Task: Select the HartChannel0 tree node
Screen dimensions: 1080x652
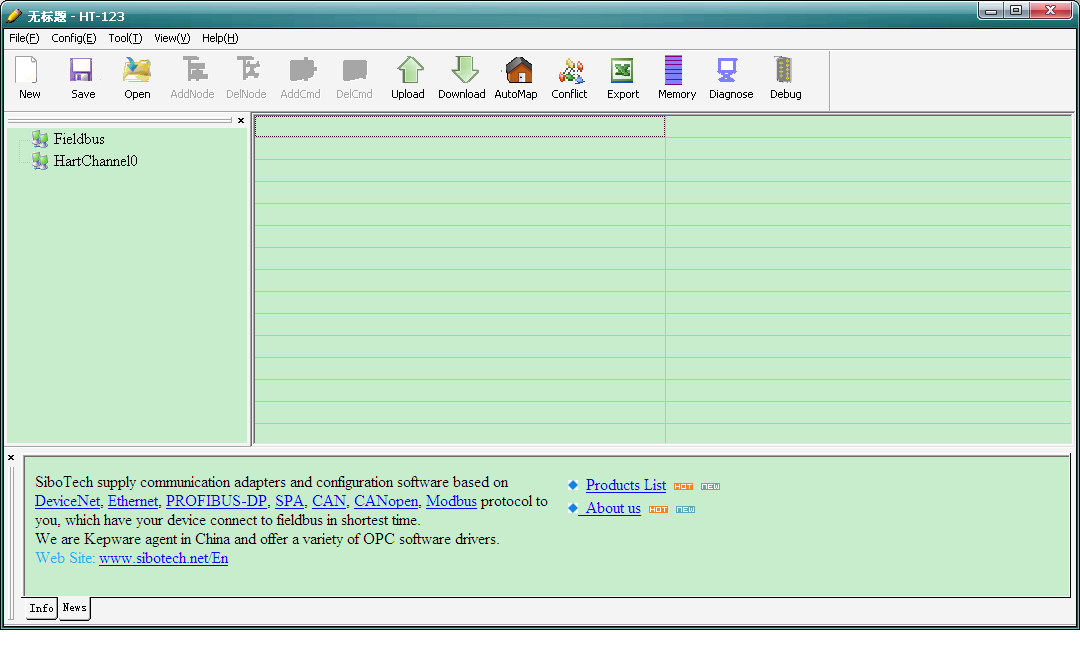Action: tap(95, 161)
